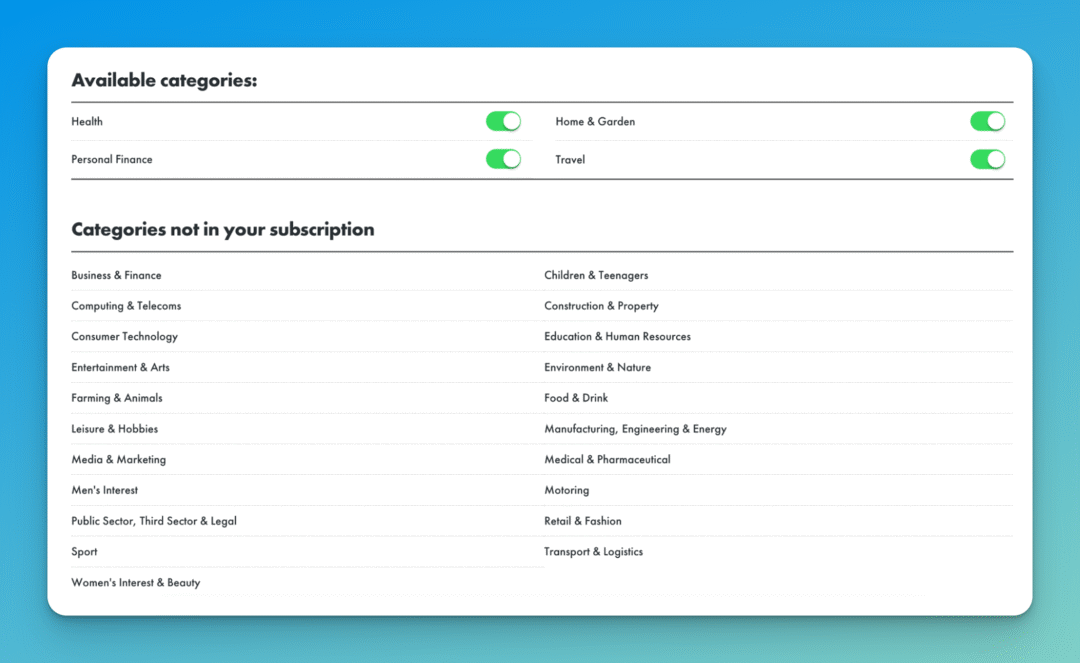Click the Medical & Pharmaceutical category
Viewport: 1080px width, 663px height.
[x=608, y=459]
